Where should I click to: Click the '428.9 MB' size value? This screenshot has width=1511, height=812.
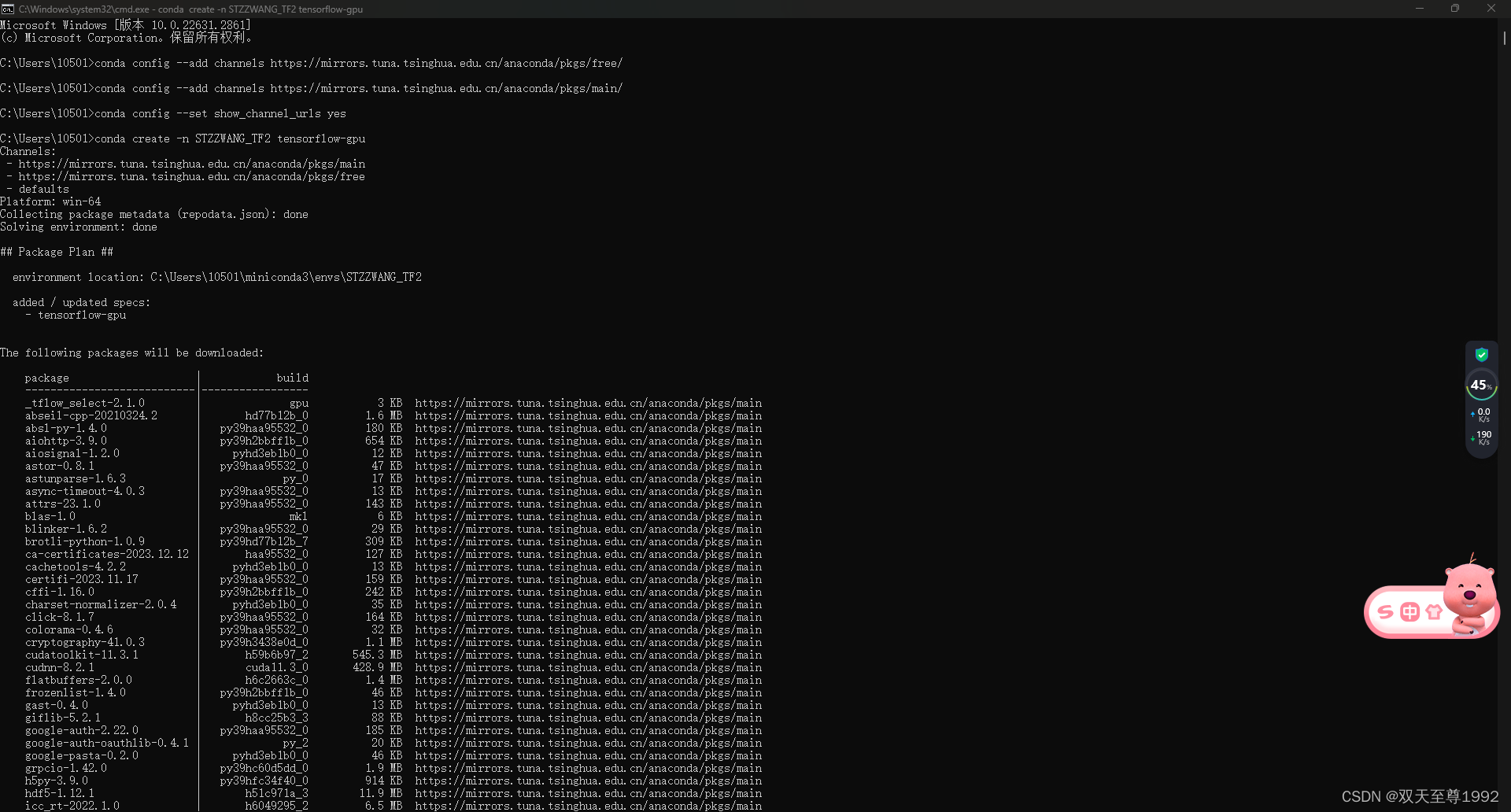click(378, 667)
